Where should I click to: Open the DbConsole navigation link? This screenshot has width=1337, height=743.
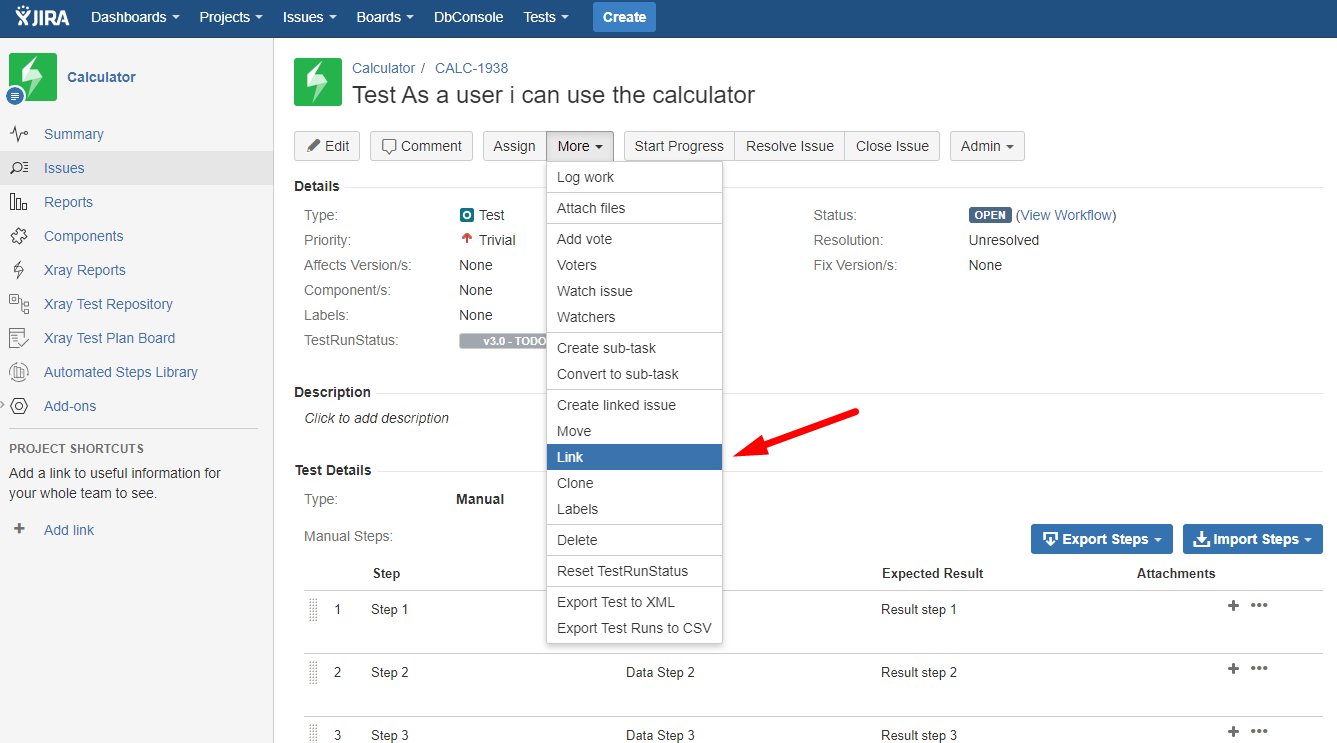pos(469,17)
